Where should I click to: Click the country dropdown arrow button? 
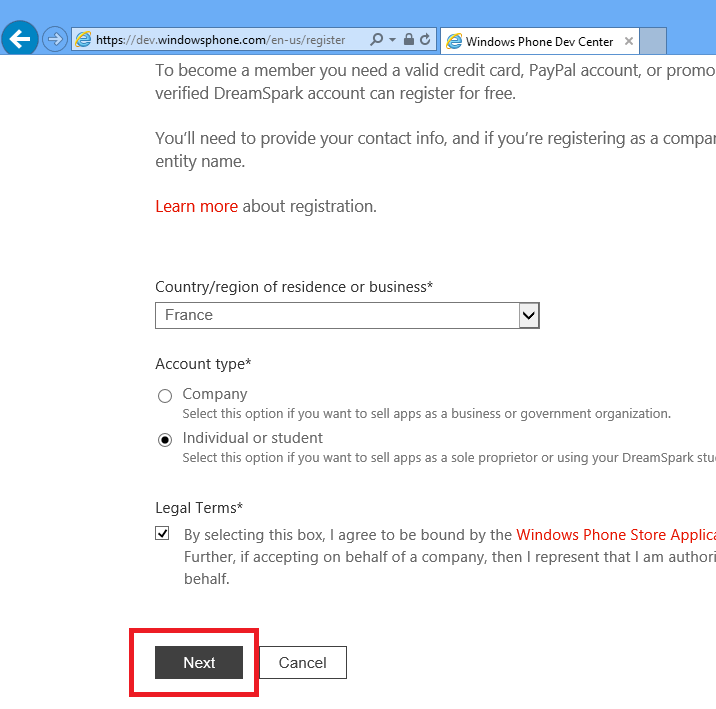coord(529,315)
